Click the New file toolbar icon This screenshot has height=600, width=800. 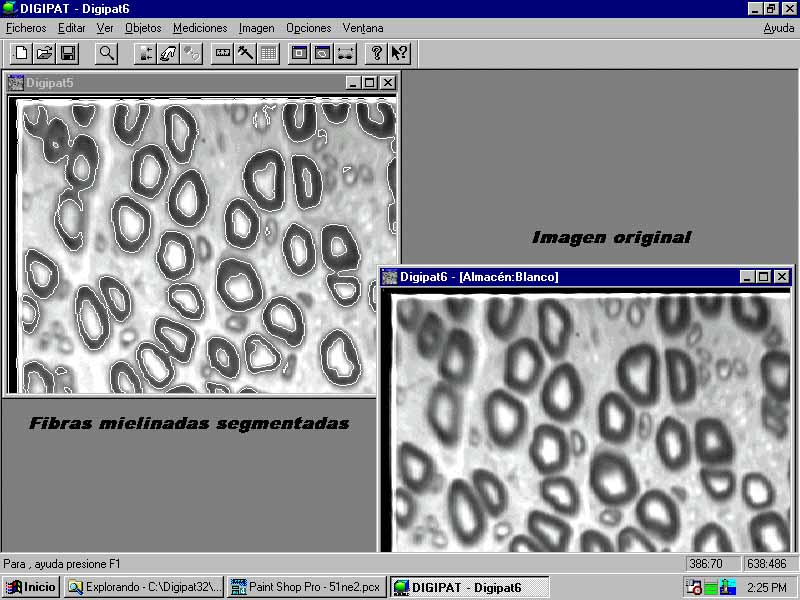pyautogui.click(x=21, y=53)
